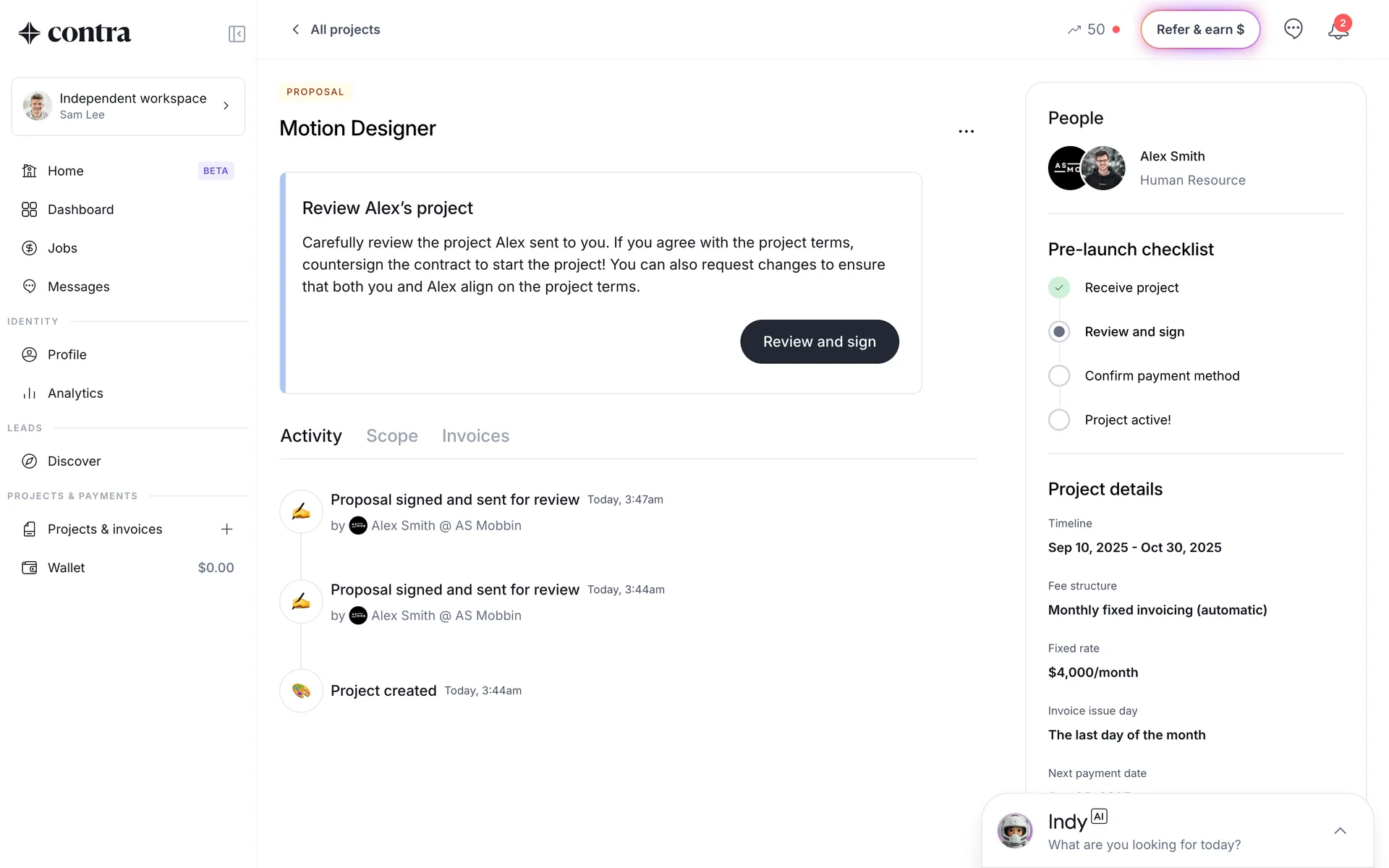Expand the Indy AI assistant panel

click(x=1340, y=831)
